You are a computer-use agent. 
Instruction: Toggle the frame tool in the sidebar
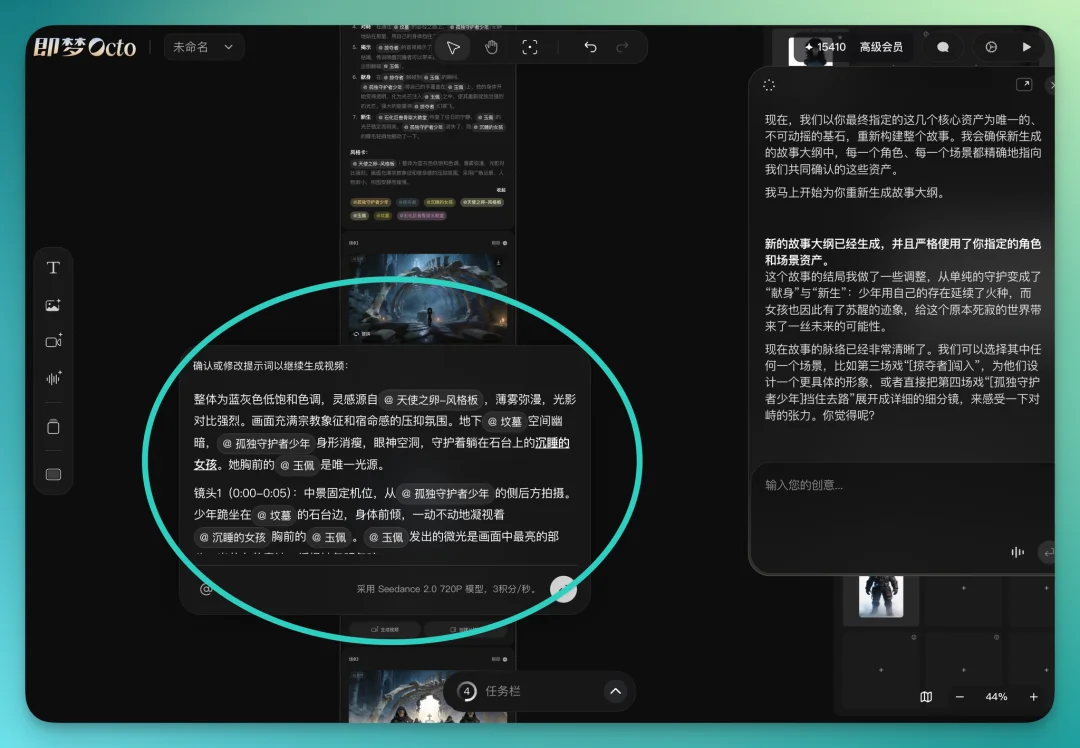click(53, 474)
